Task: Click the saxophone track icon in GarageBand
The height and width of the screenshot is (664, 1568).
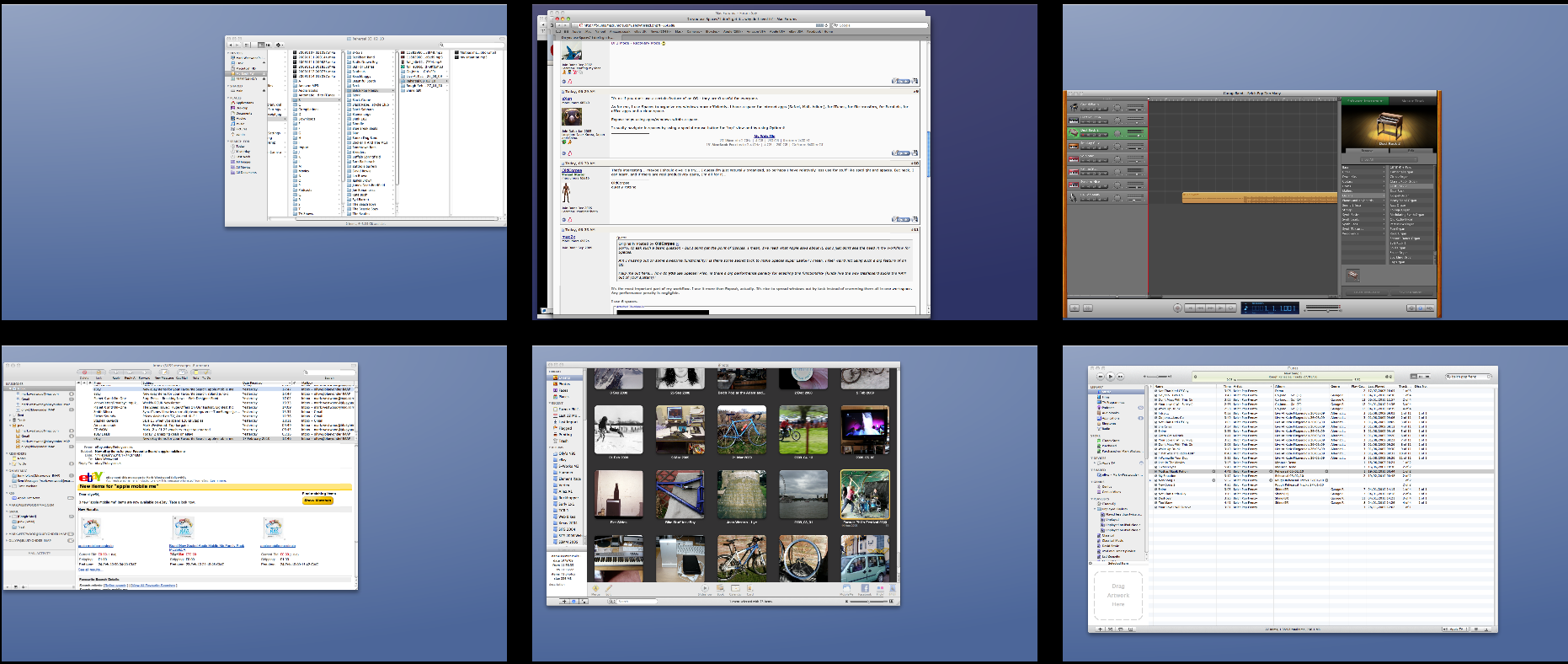Action: [x=1074, y=198]
